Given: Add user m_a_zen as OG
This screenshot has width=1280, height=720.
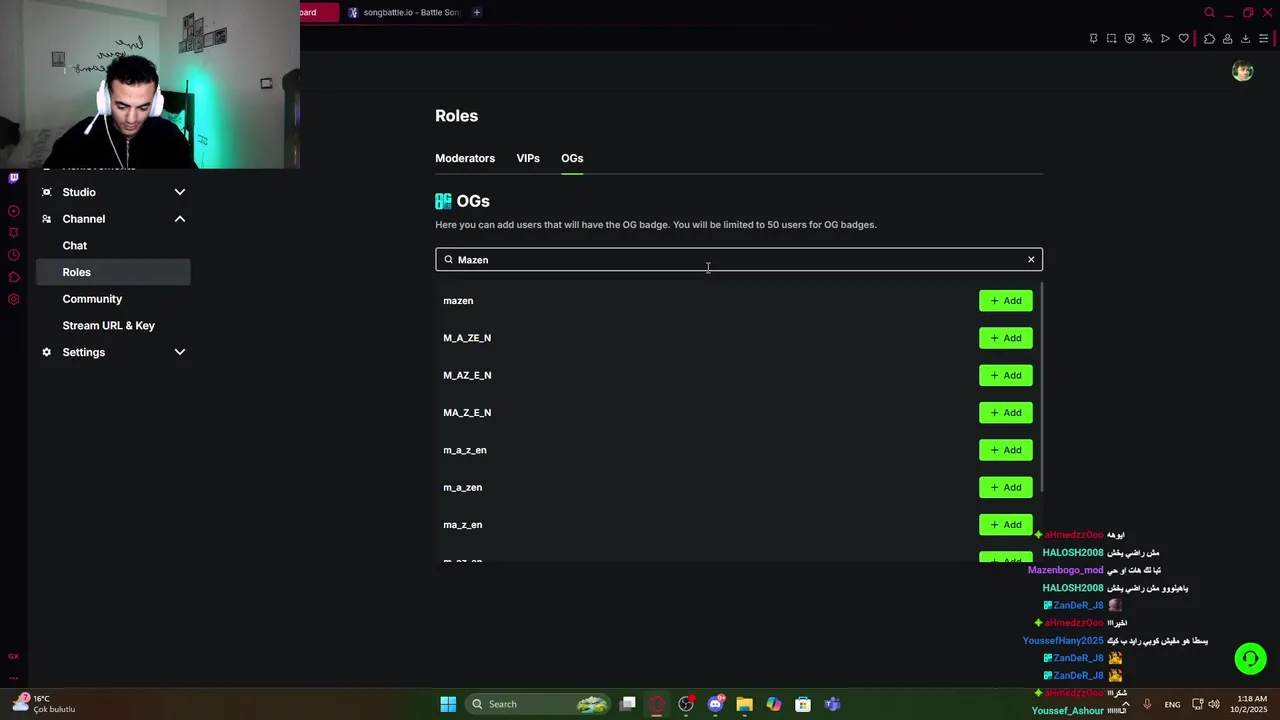Looking at the screenshot, I should click(1005, 487).
